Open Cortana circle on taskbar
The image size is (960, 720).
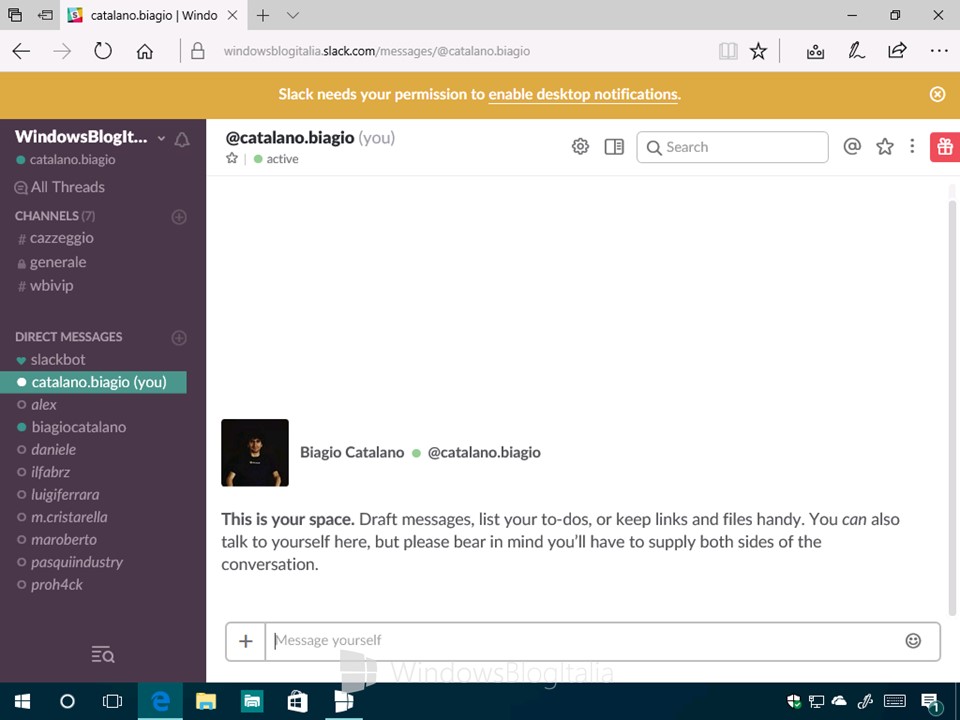pyautogui.click(x=67, y=702)
